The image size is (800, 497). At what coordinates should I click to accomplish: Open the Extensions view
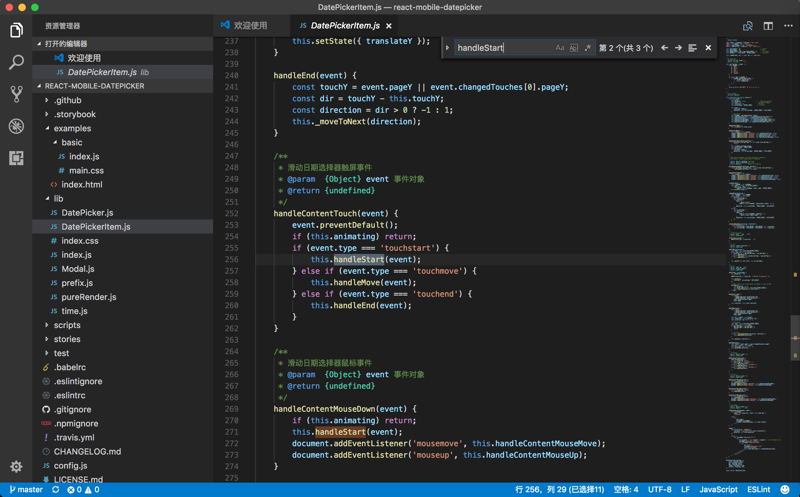(x=16, y=158)
